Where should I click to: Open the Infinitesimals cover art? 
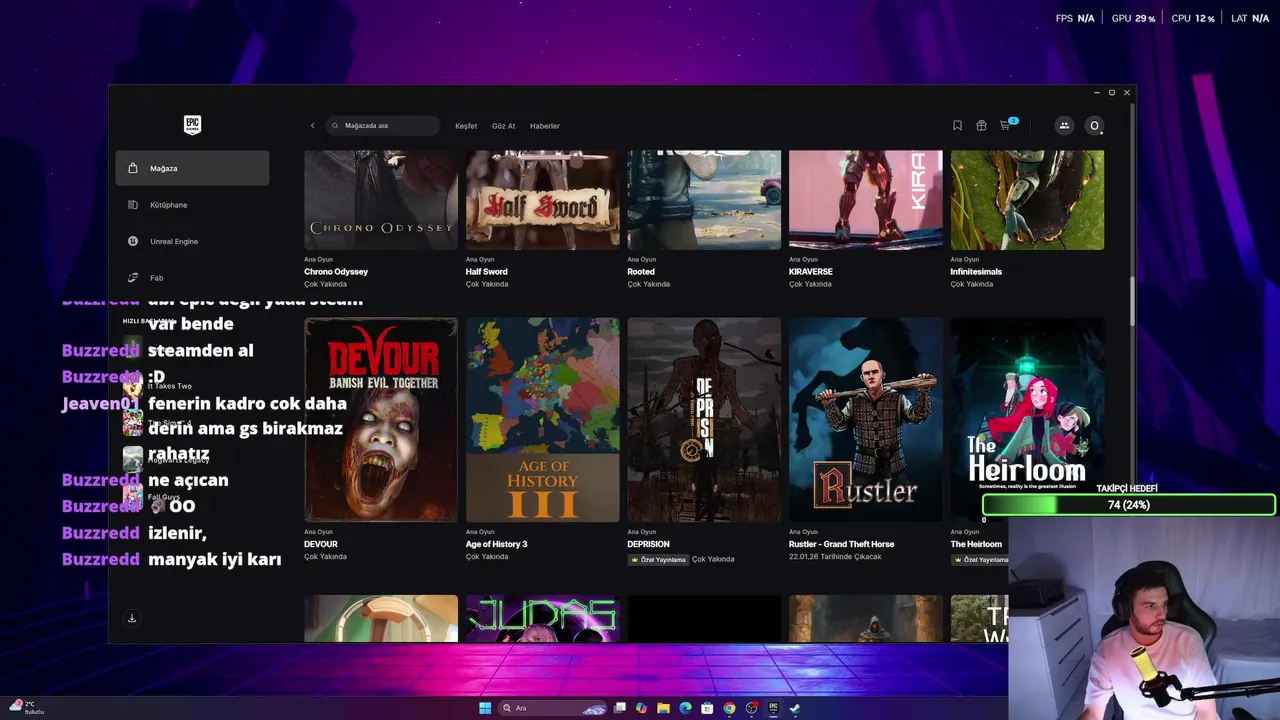(x=1028, y=200)
